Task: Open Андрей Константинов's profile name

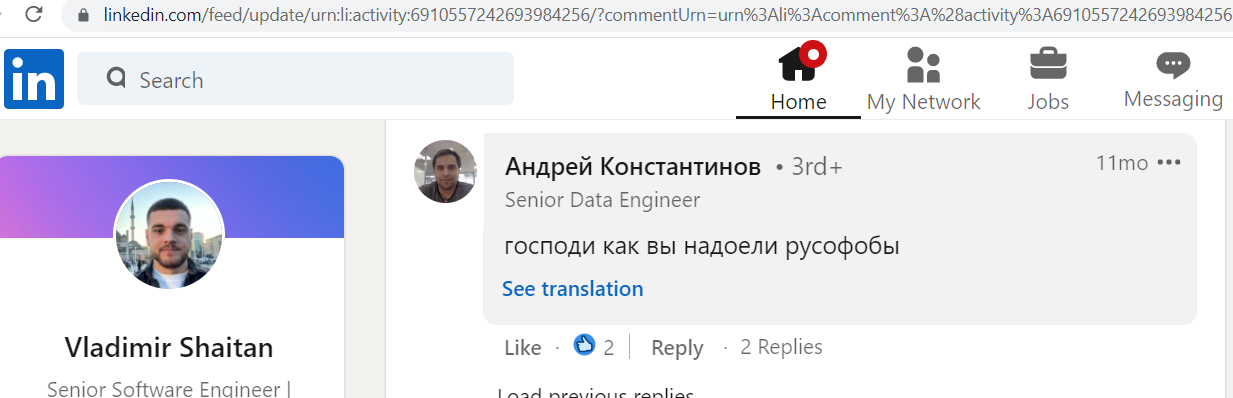Action: (633, 167)
